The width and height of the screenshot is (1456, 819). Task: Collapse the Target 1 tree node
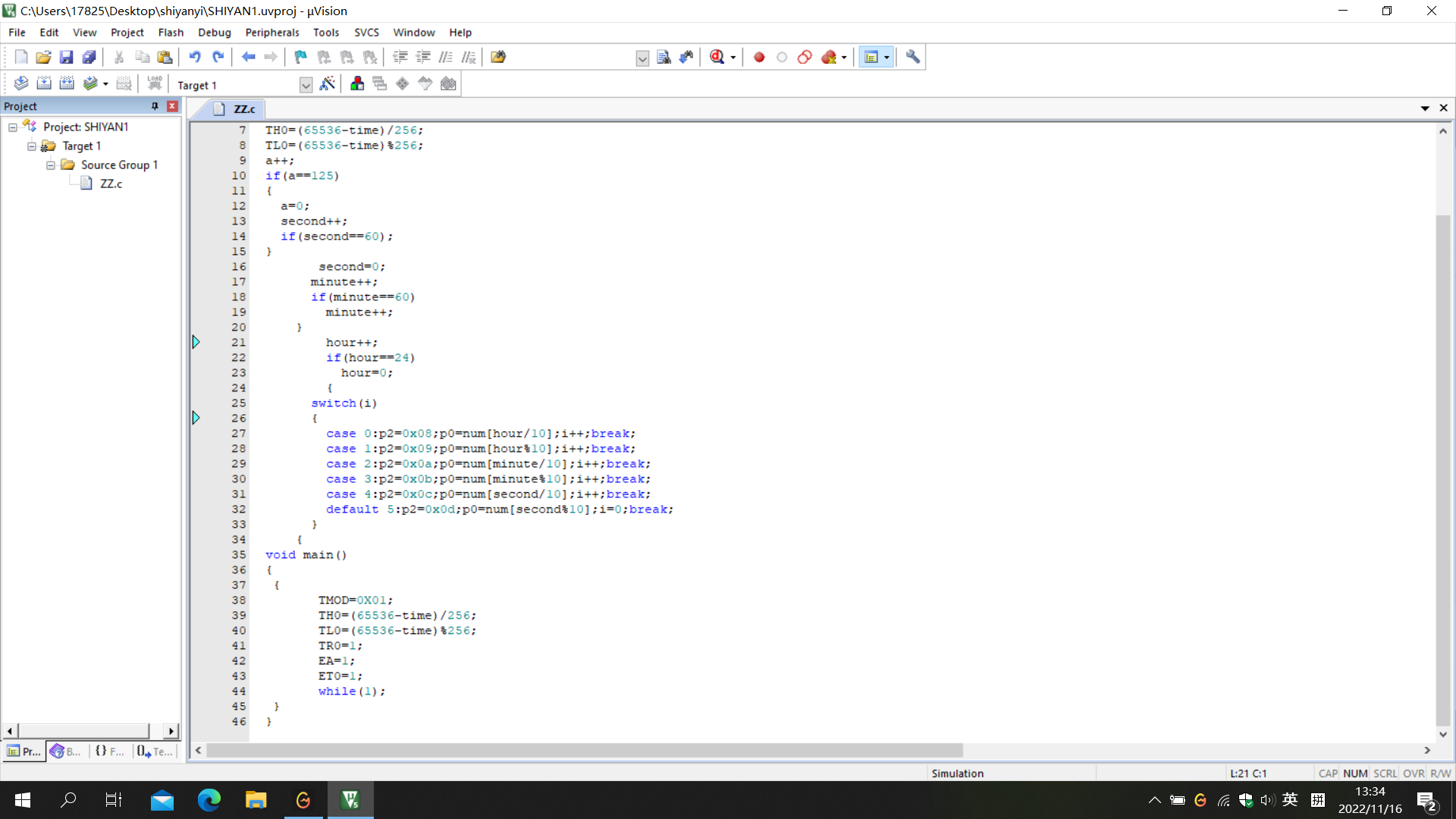[32, 146]
